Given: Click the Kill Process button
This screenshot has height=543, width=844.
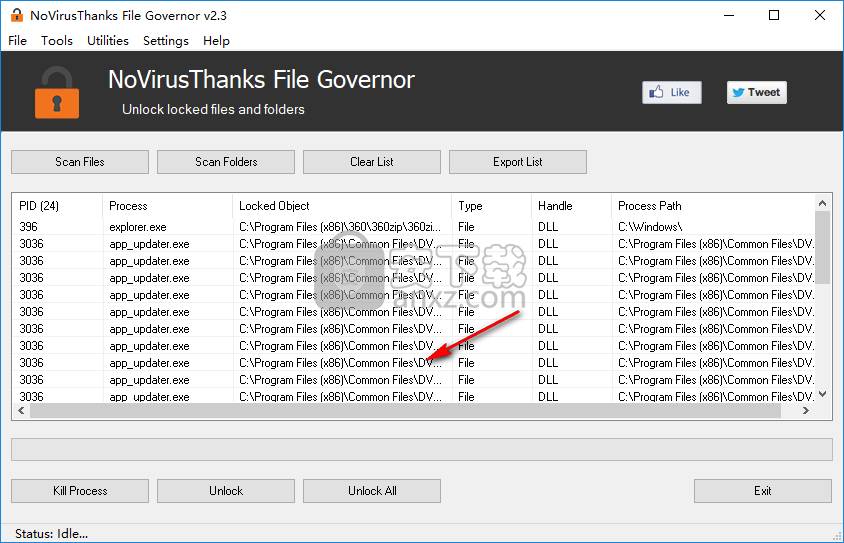Looking at the screenshot, I should coord(80,491).
